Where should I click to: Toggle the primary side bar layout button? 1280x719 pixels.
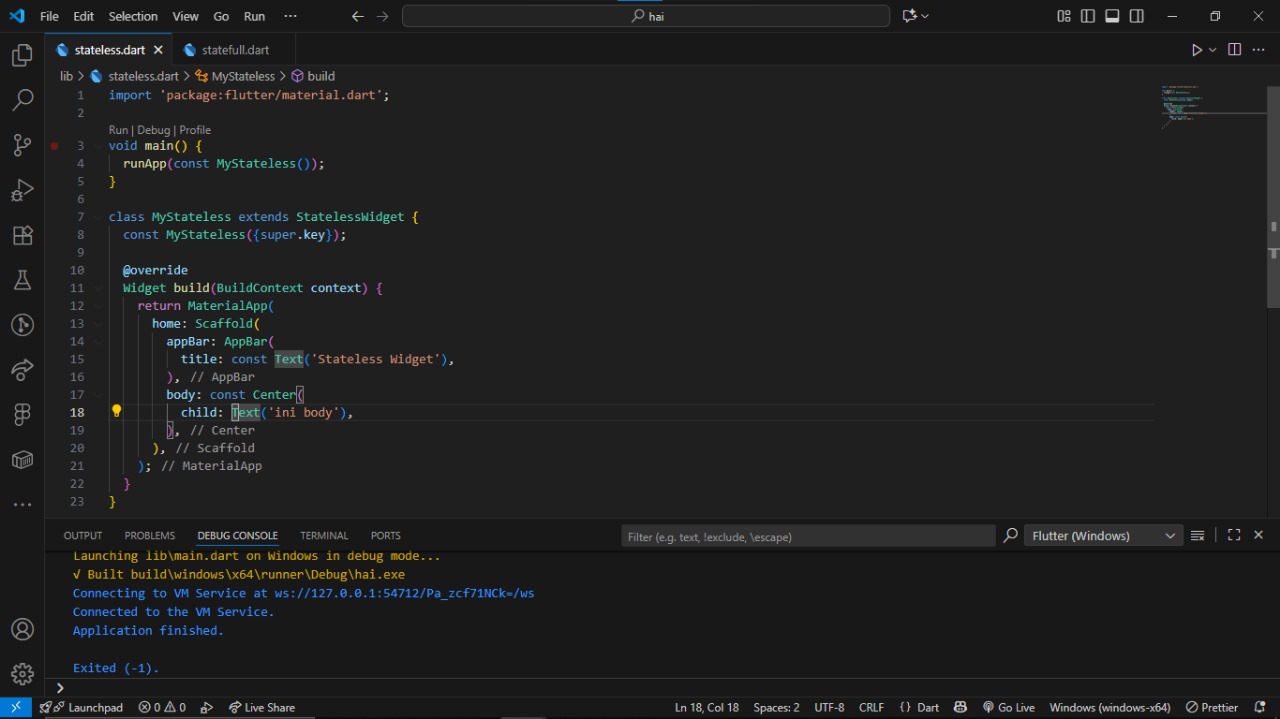[x=1088, y=16]
